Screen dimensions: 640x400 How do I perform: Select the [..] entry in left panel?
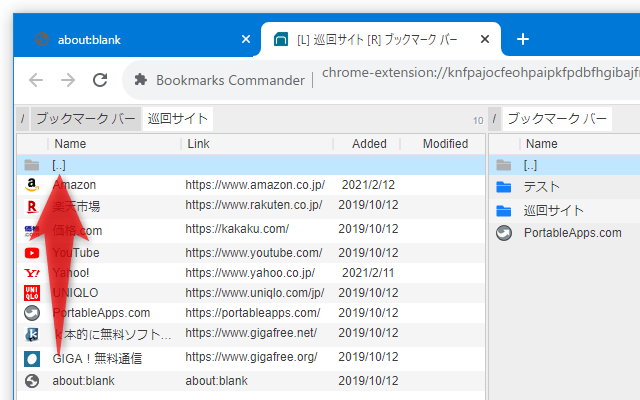59,165
